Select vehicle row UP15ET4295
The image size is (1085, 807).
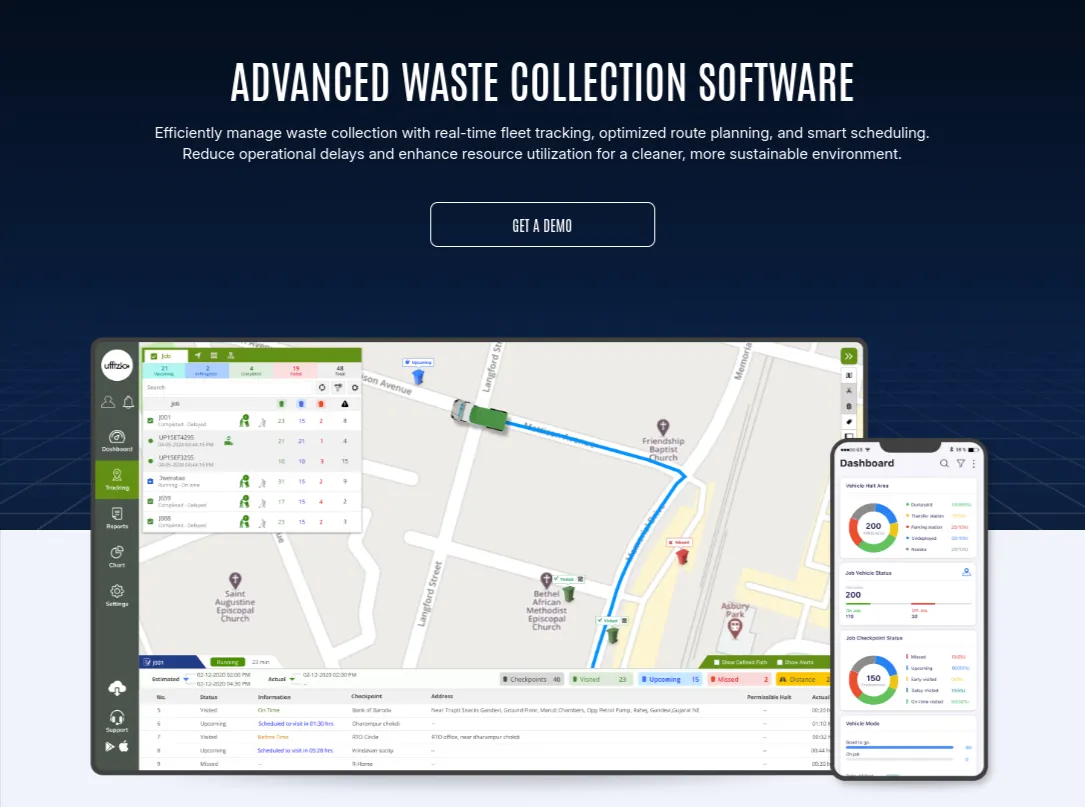(252, 441)
